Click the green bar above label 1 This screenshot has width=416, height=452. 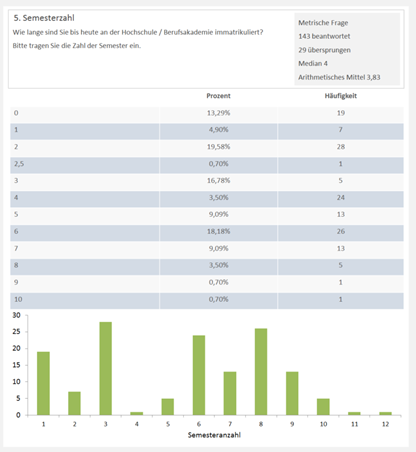point(43,383)
